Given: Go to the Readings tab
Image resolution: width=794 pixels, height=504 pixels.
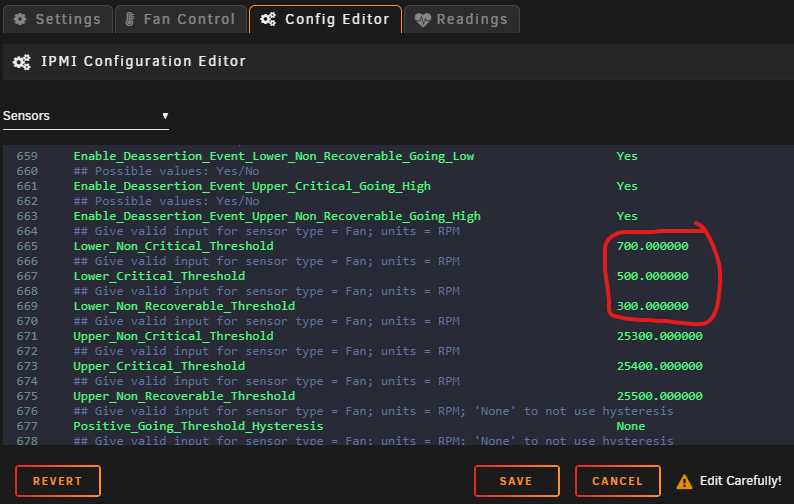Looking at the screenshot, I should coord(462,19).
